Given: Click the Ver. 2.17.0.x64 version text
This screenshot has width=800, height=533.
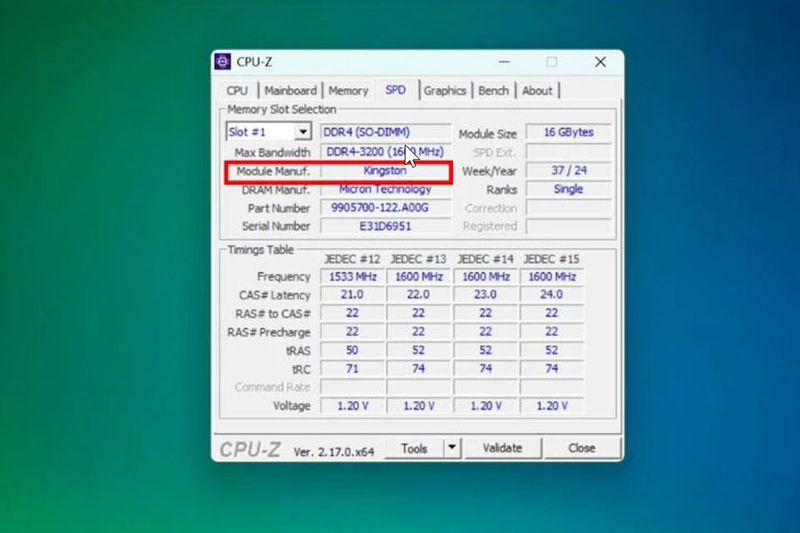Looking at the screenshot, I should pos(334,452).
